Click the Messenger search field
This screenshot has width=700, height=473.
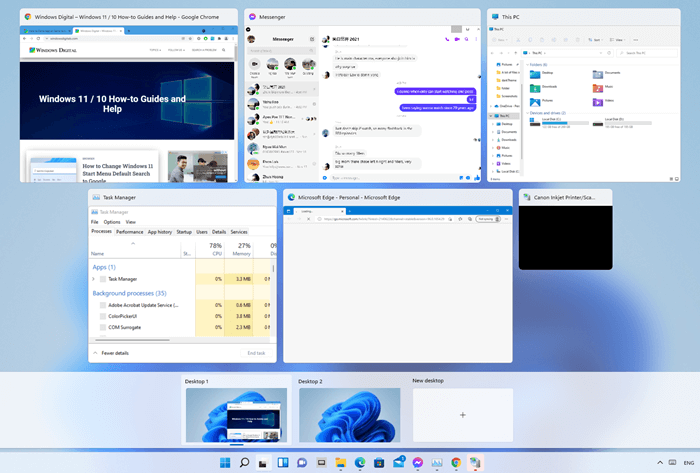pos(281,50)
